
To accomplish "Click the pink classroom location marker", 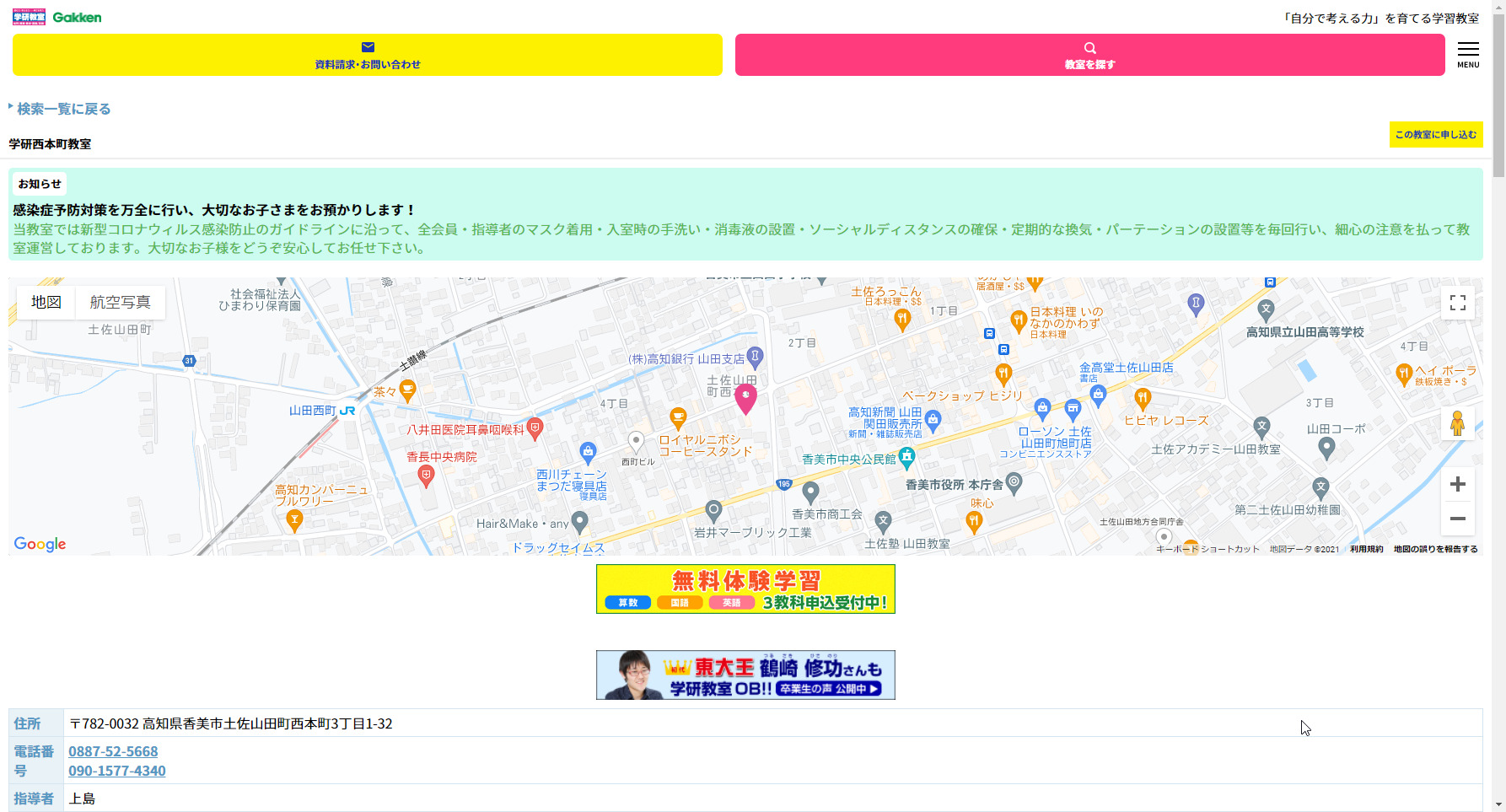I will (x=745, y=399).
